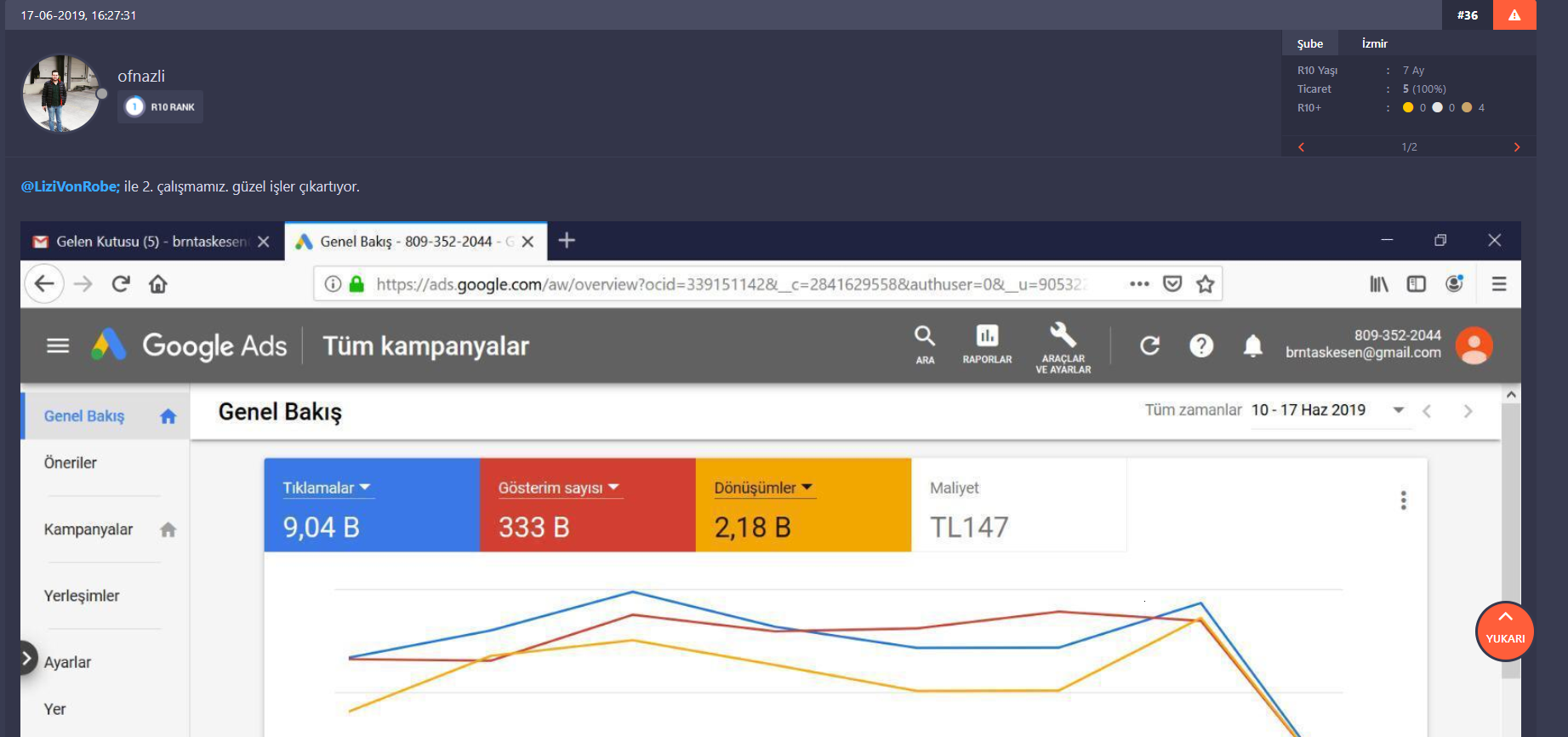
Task: Open the Google Ads main navigation menu
Action: pos(58,346)
